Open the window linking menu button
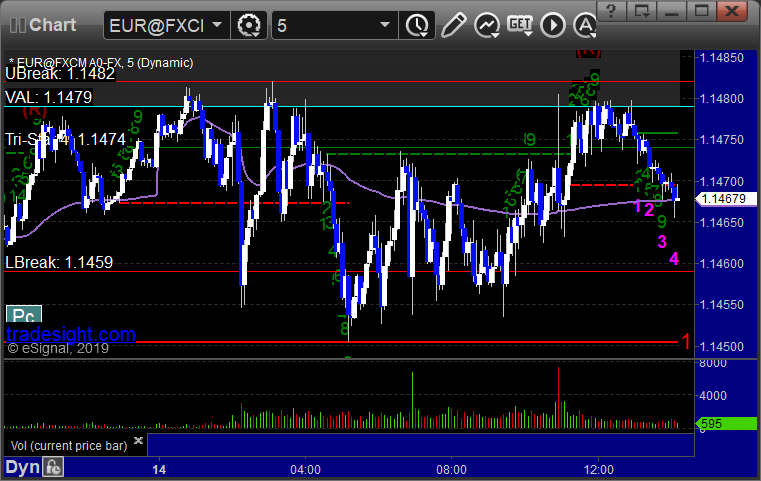The width and height of the screenshot is (761, 481). [x=641, y=10]
